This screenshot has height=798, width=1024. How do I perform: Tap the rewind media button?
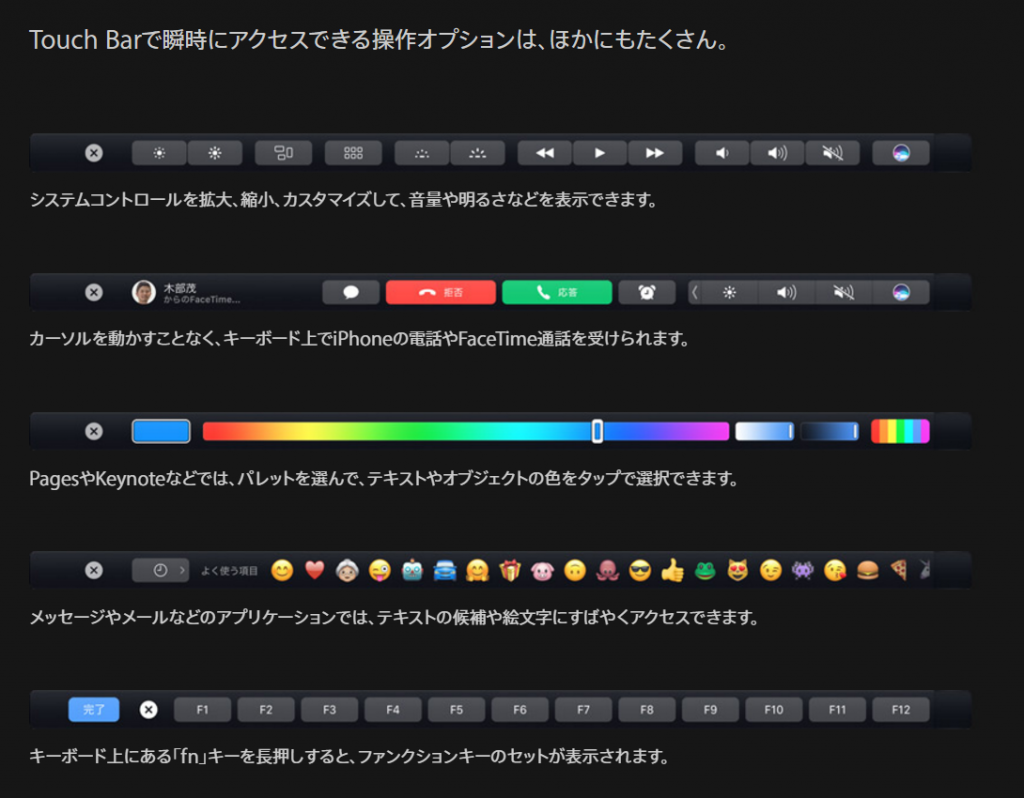click(x=545, y=153)
